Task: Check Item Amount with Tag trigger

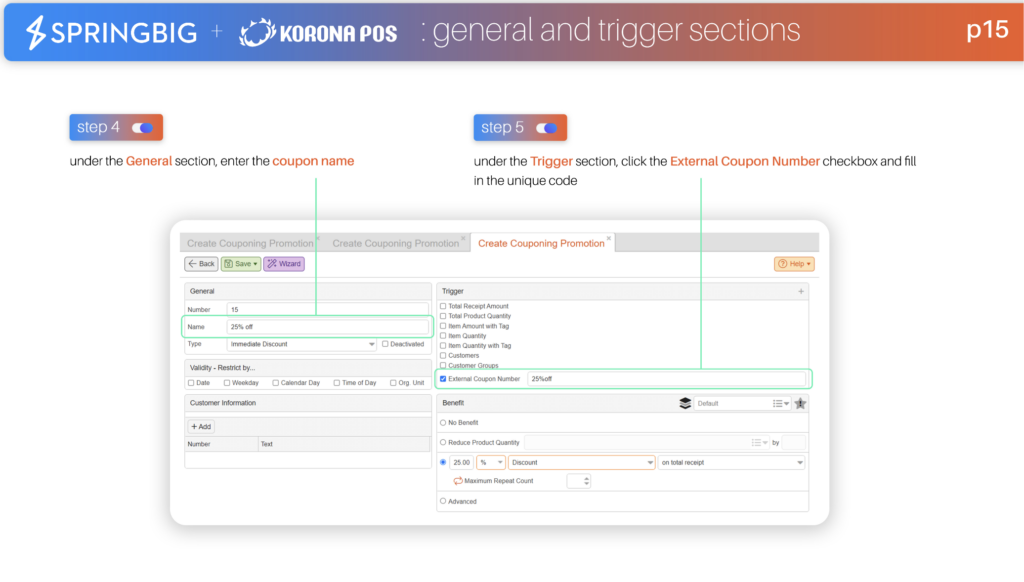Action: pos(443,326)
